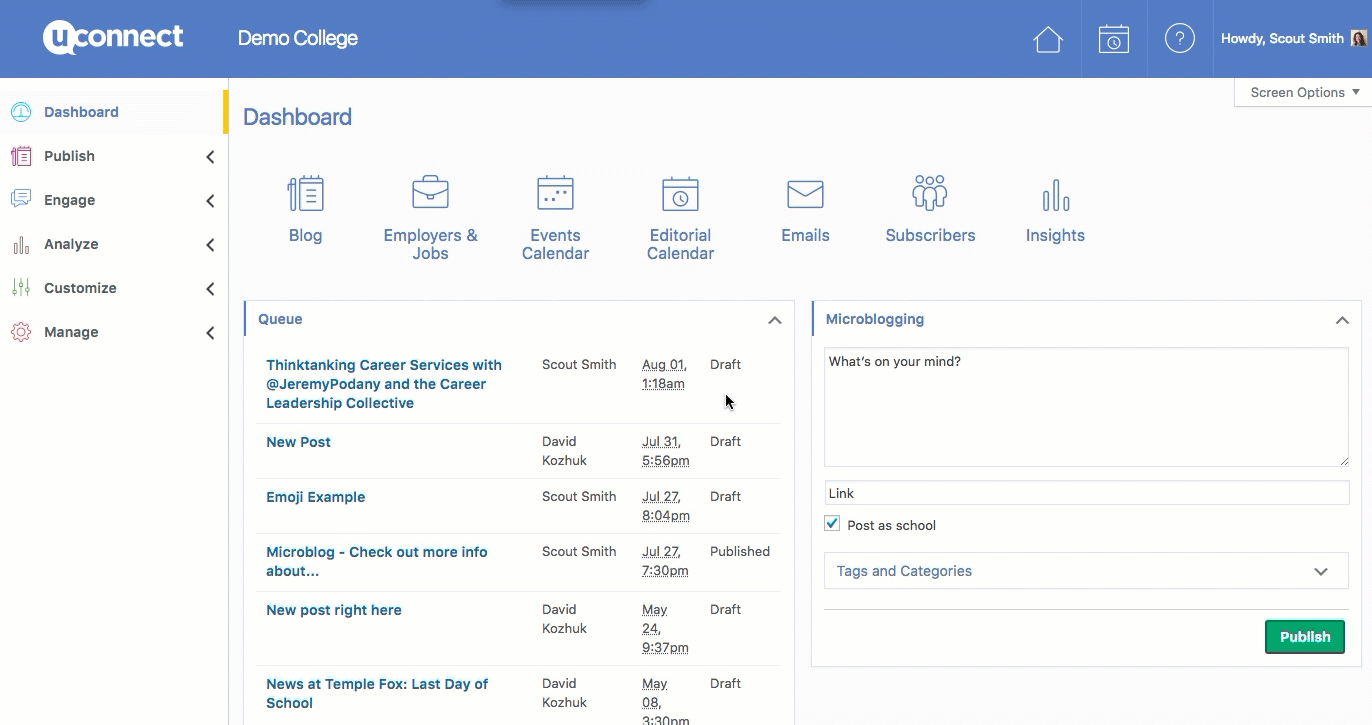The height and width of the screenshot is (725, 1372).
Task: Click the home icon in the header
Action: tap(1047, 39)
